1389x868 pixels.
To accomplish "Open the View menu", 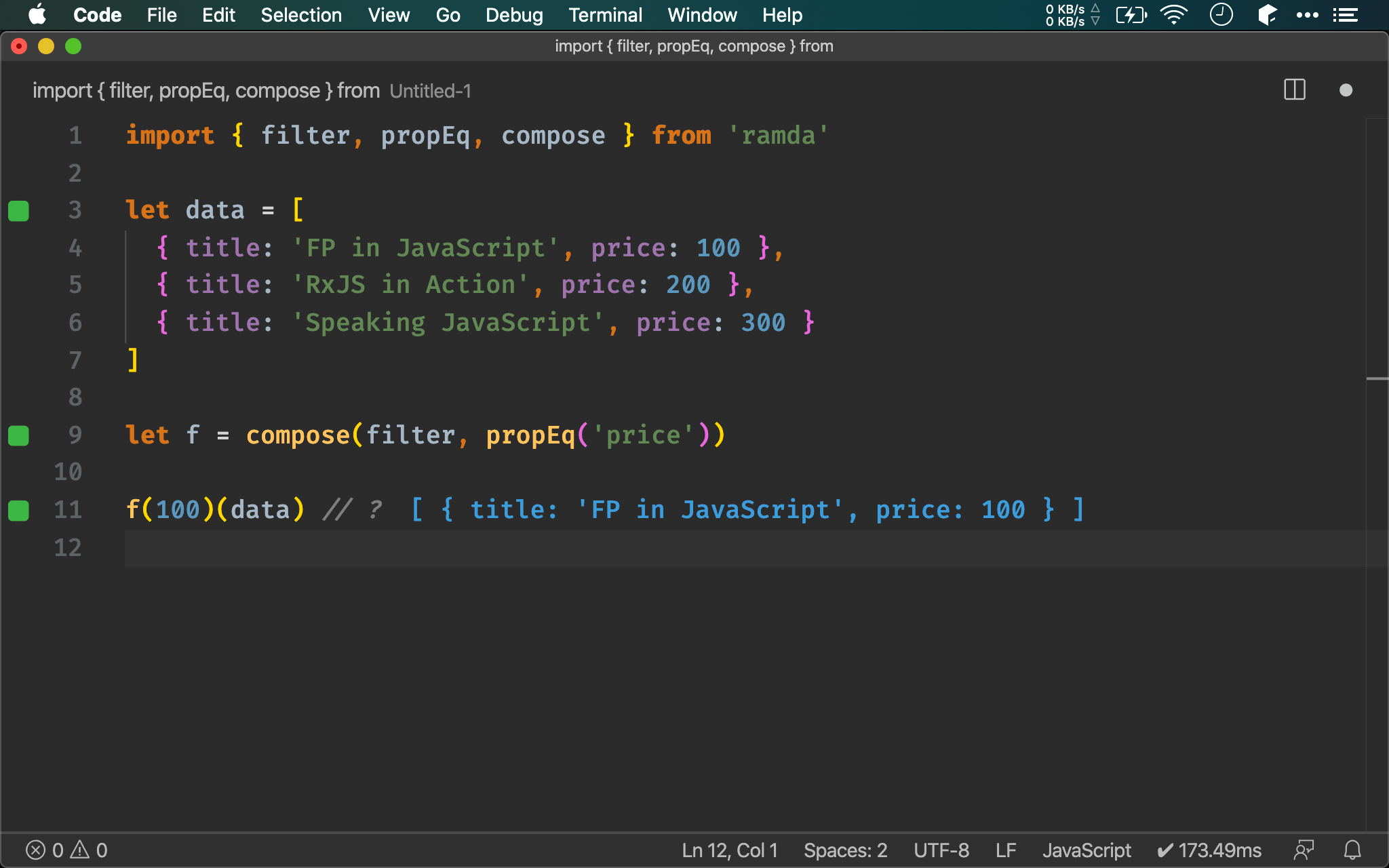I will coord(389,15).
